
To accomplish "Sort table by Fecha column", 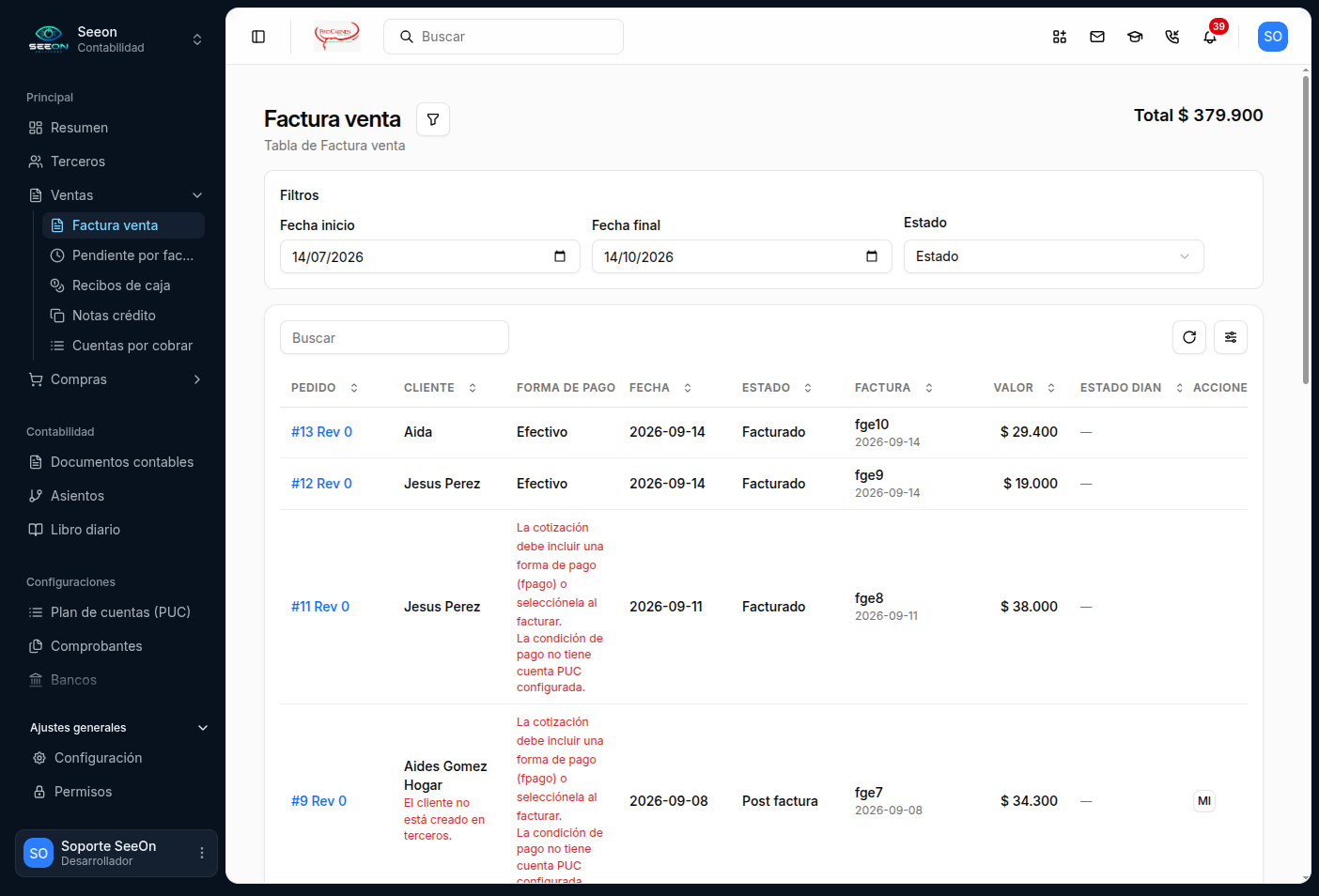I will (660, 388).
